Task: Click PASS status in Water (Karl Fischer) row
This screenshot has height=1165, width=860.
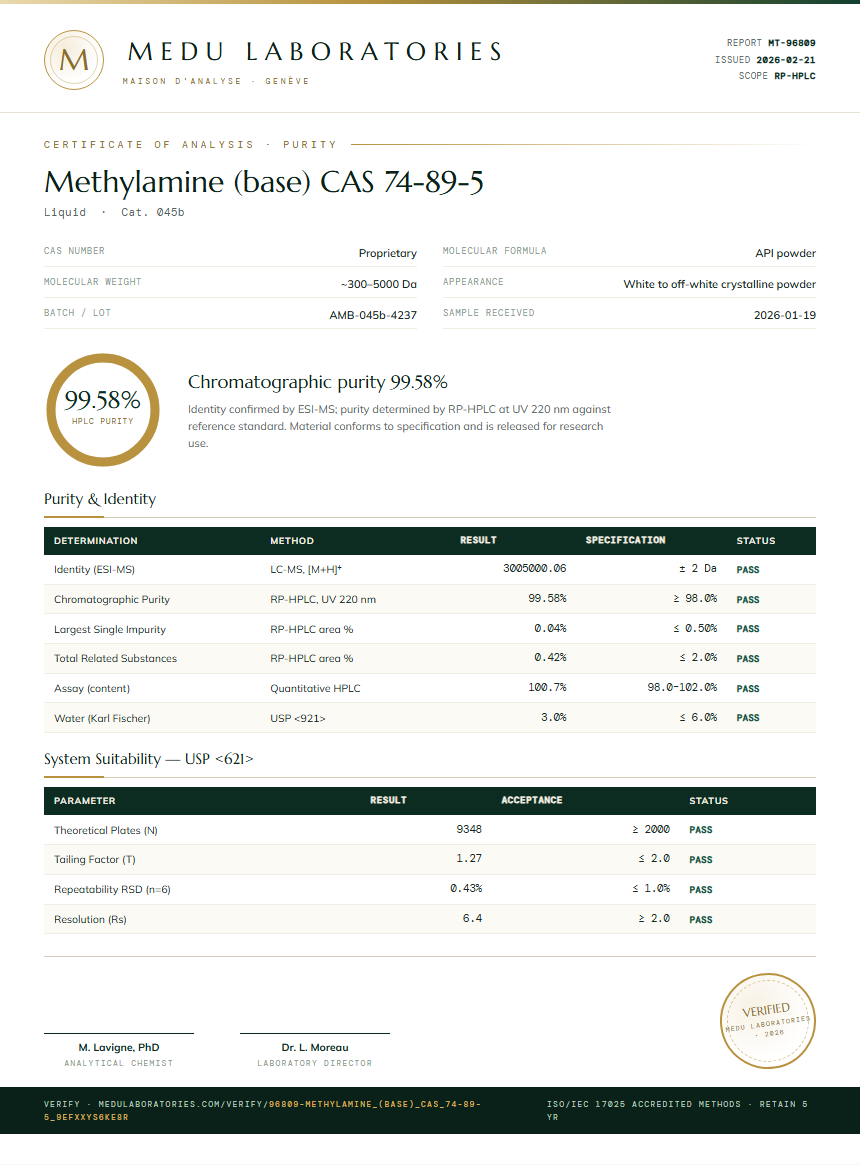Action: tap(748, 718)
